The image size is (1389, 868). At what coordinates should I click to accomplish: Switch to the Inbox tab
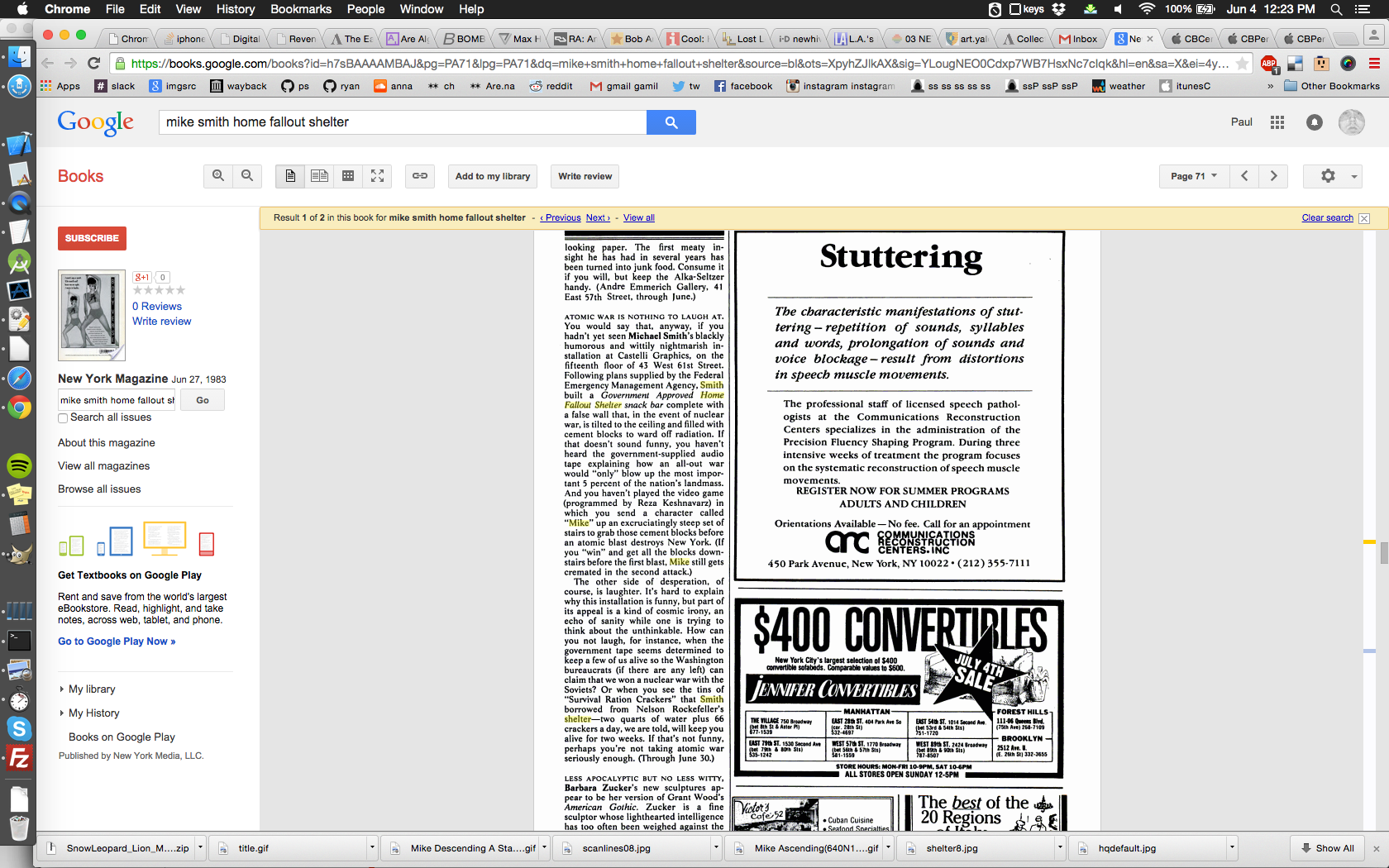coord(1078,39)
